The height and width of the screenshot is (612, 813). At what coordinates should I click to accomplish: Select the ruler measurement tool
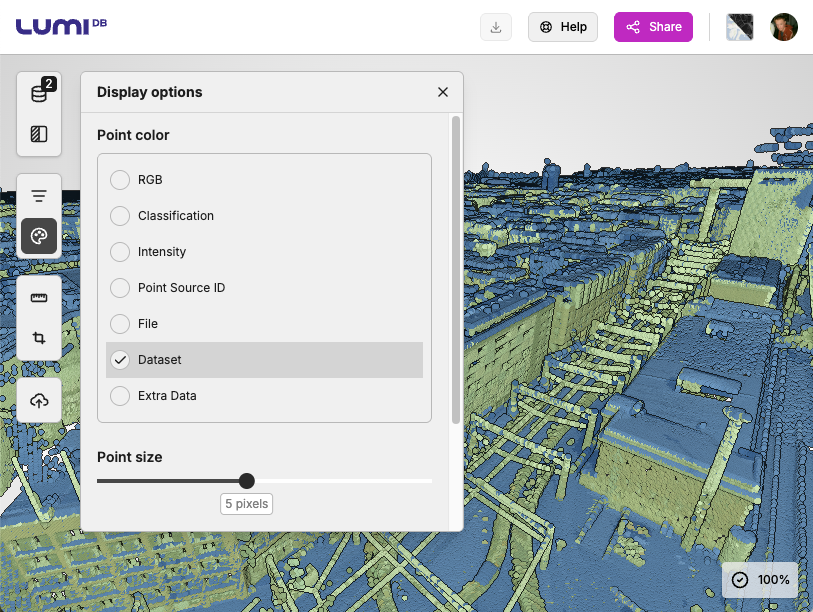(x=39, y=298)
